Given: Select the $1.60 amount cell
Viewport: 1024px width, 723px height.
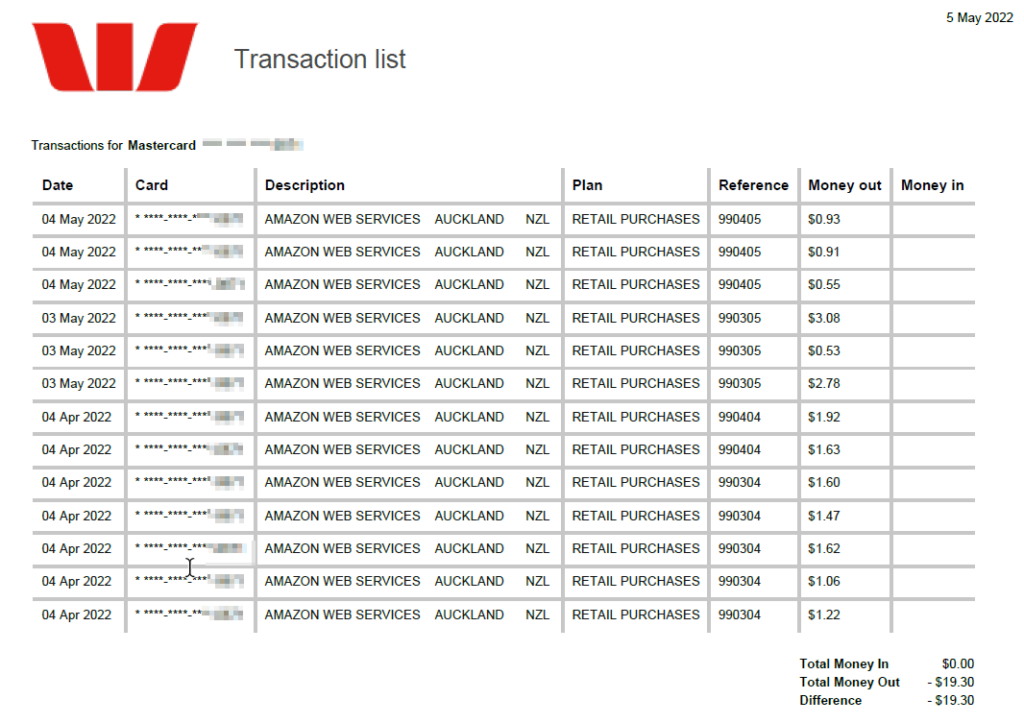Looking at the screenshot, I should [824, 482].
